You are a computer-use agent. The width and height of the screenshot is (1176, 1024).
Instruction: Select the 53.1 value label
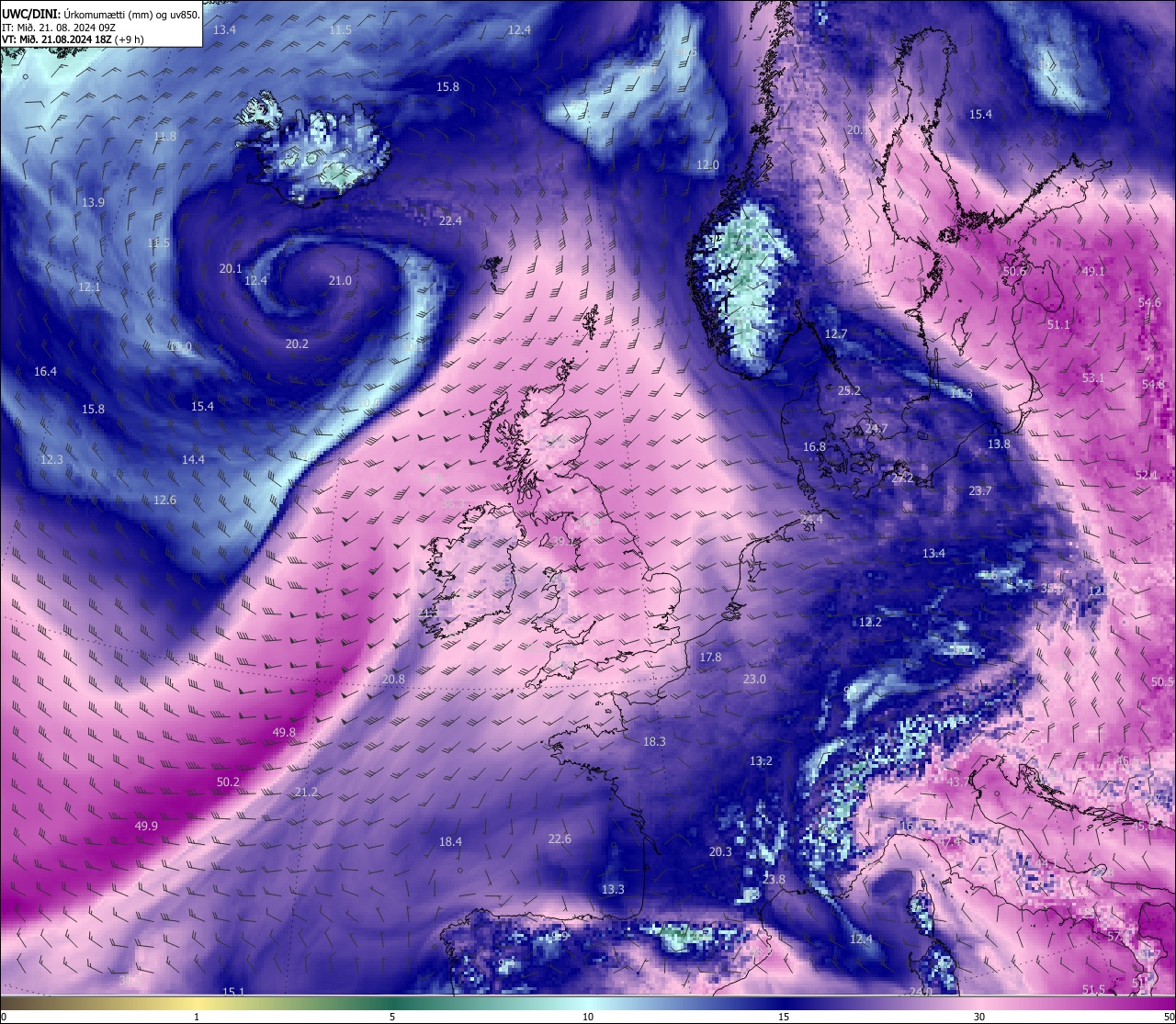click(x=1093, y=377)
